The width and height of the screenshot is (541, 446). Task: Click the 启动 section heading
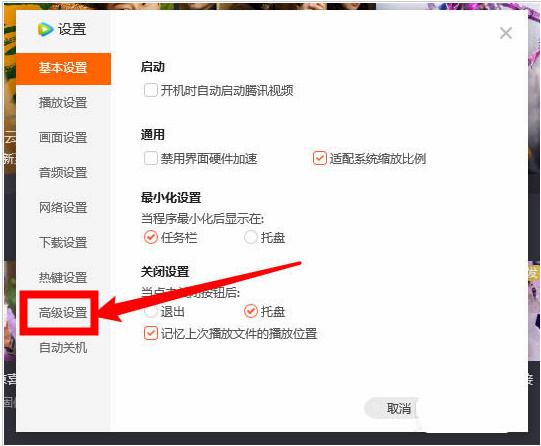[153, 67]
